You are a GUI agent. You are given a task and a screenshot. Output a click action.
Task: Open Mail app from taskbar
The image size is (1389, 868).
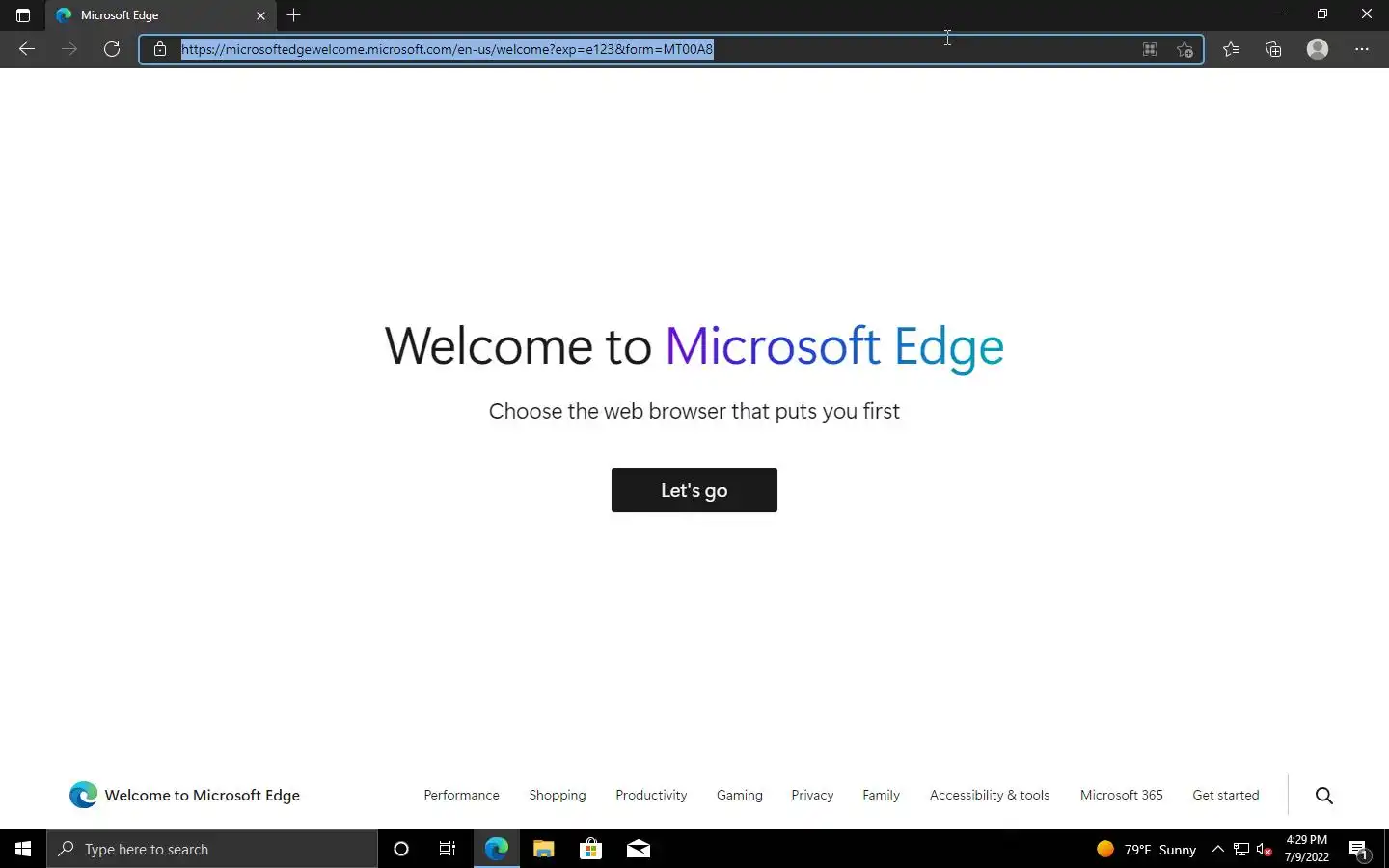click(x=639, y=849)
